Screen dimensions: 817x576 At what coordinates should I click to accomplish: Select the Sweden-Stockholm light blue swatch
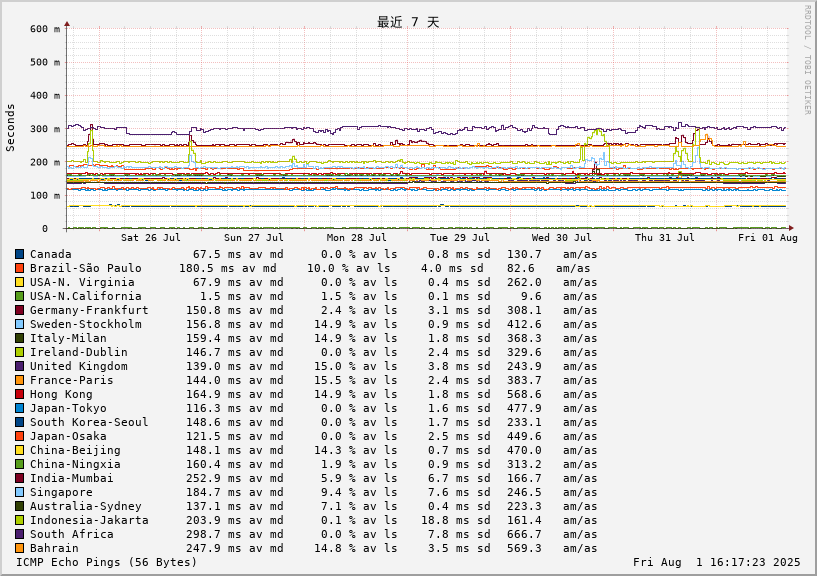[20, 324]
